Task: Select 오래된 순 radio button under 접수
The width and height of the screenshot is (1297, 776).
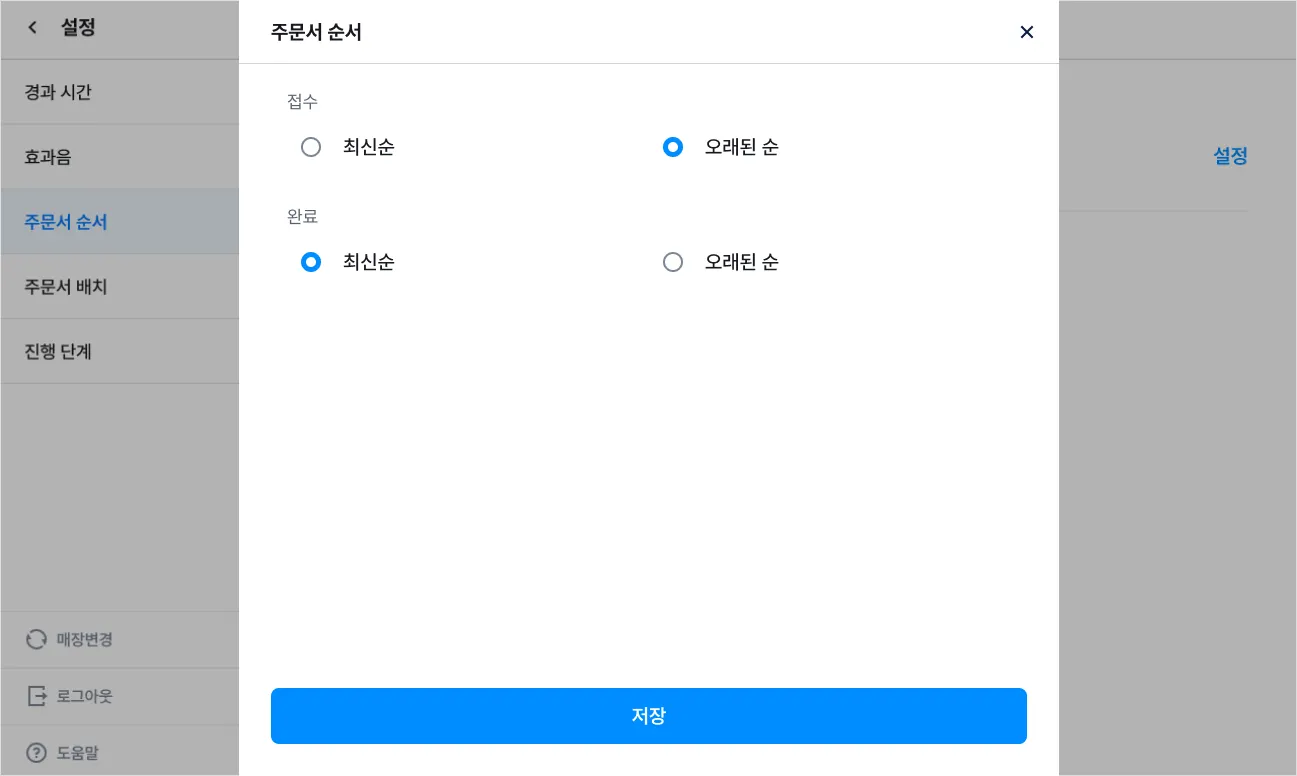Action: 673,147
